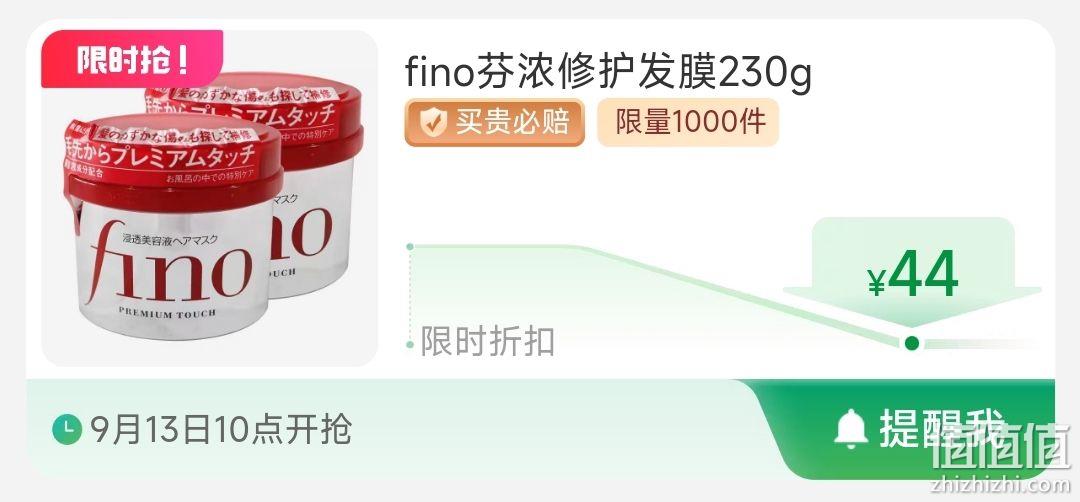The image size is (1080, 502).
Task: Click the 9月13日10点开抢 start time text
Action: click(221, 430)
